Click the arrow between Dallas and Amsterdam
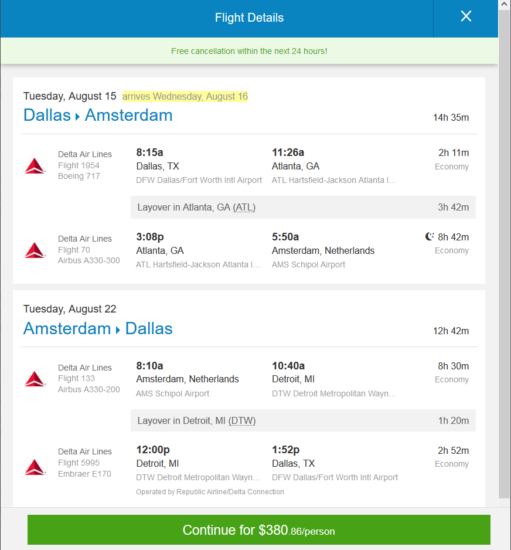511x550 pixels. tap(78, 116)
